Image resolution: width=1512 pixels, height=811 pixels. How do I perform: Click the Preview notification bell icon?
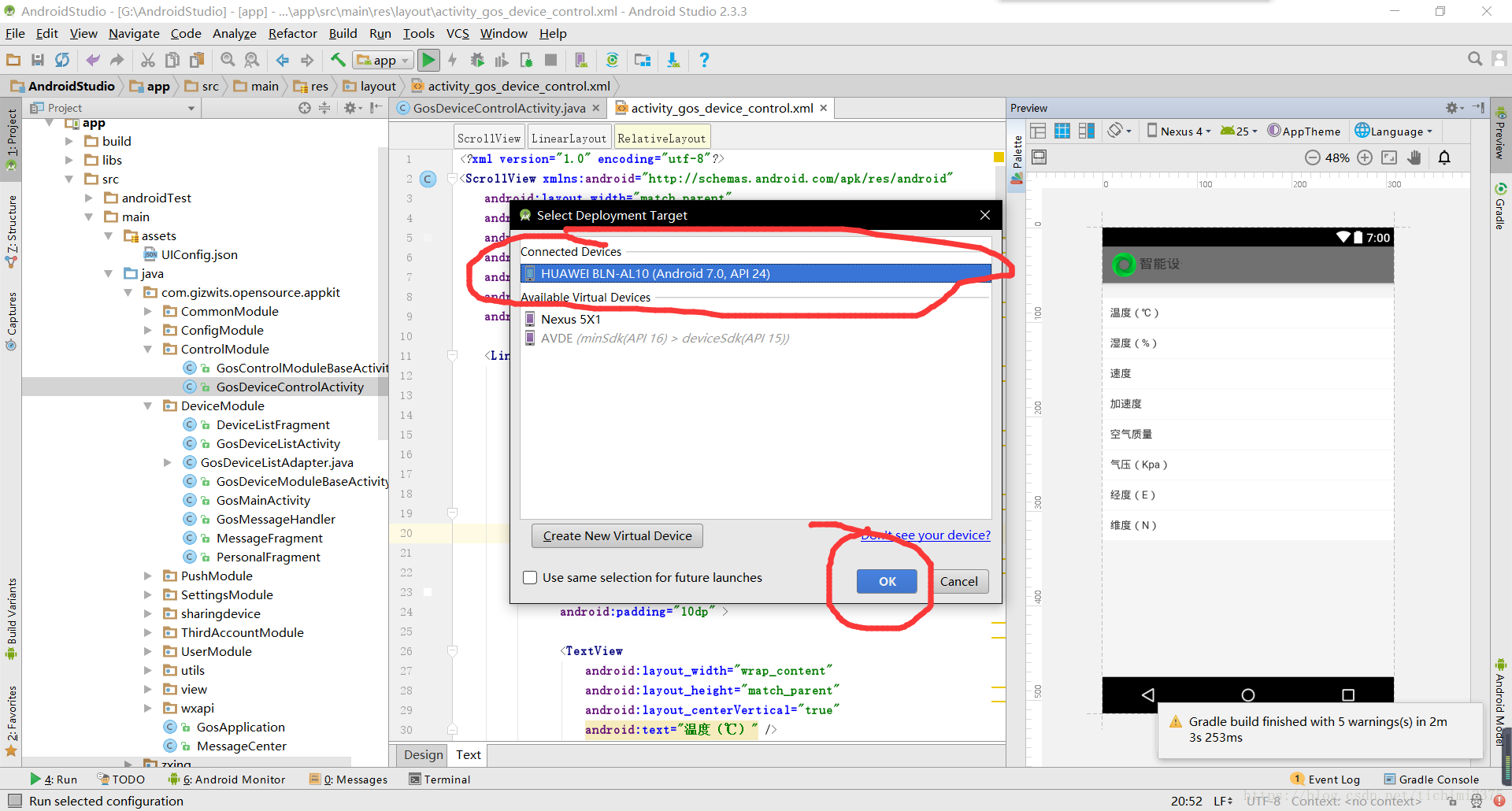tap(1444, 157)
